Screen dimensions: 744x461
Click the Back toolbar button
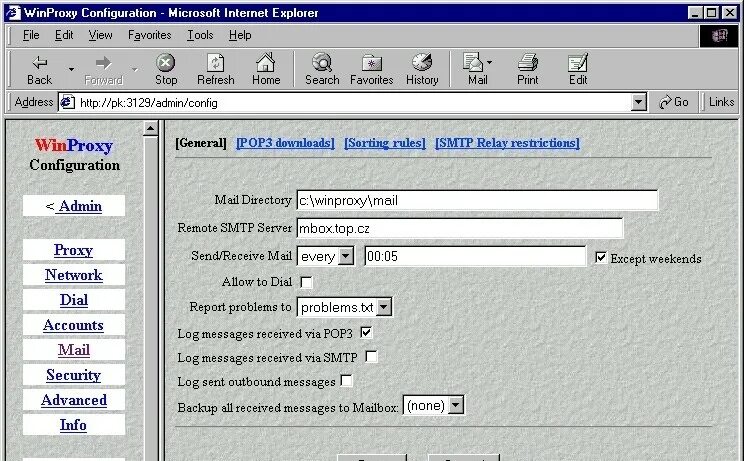tap(39, 69)
